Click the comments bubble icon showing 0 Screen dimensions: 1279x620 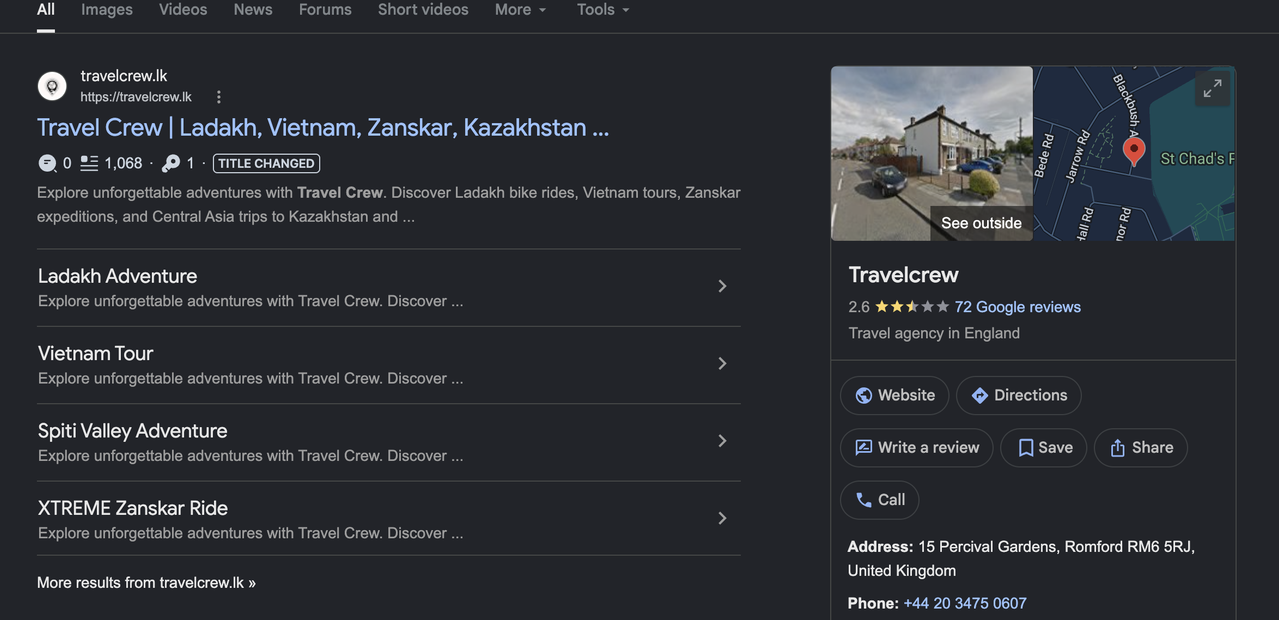point(47,163)
